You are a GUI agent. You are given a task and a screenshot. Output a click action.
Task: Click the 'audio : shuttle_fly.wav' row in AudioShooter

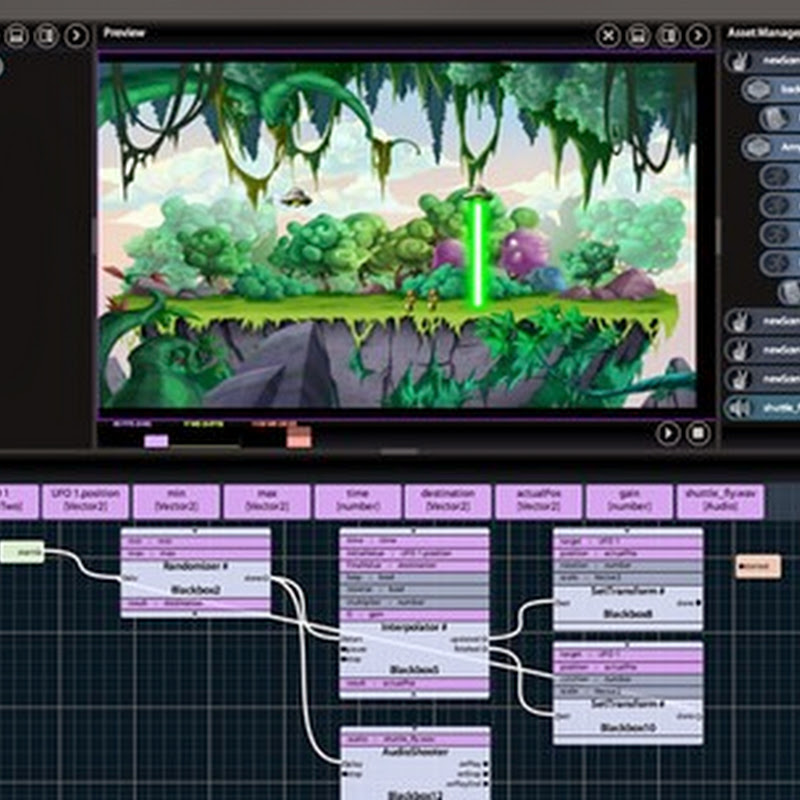point(415,740)
